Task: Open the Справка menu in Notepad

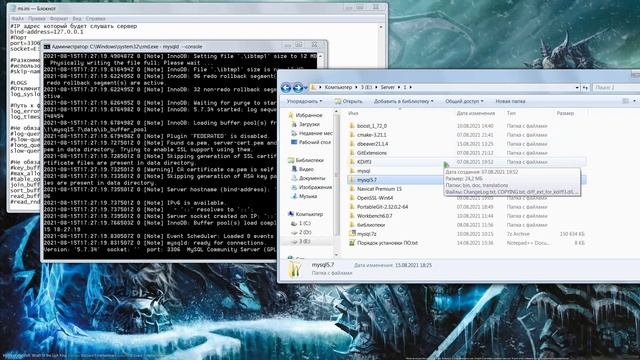Action: point(96,18)
